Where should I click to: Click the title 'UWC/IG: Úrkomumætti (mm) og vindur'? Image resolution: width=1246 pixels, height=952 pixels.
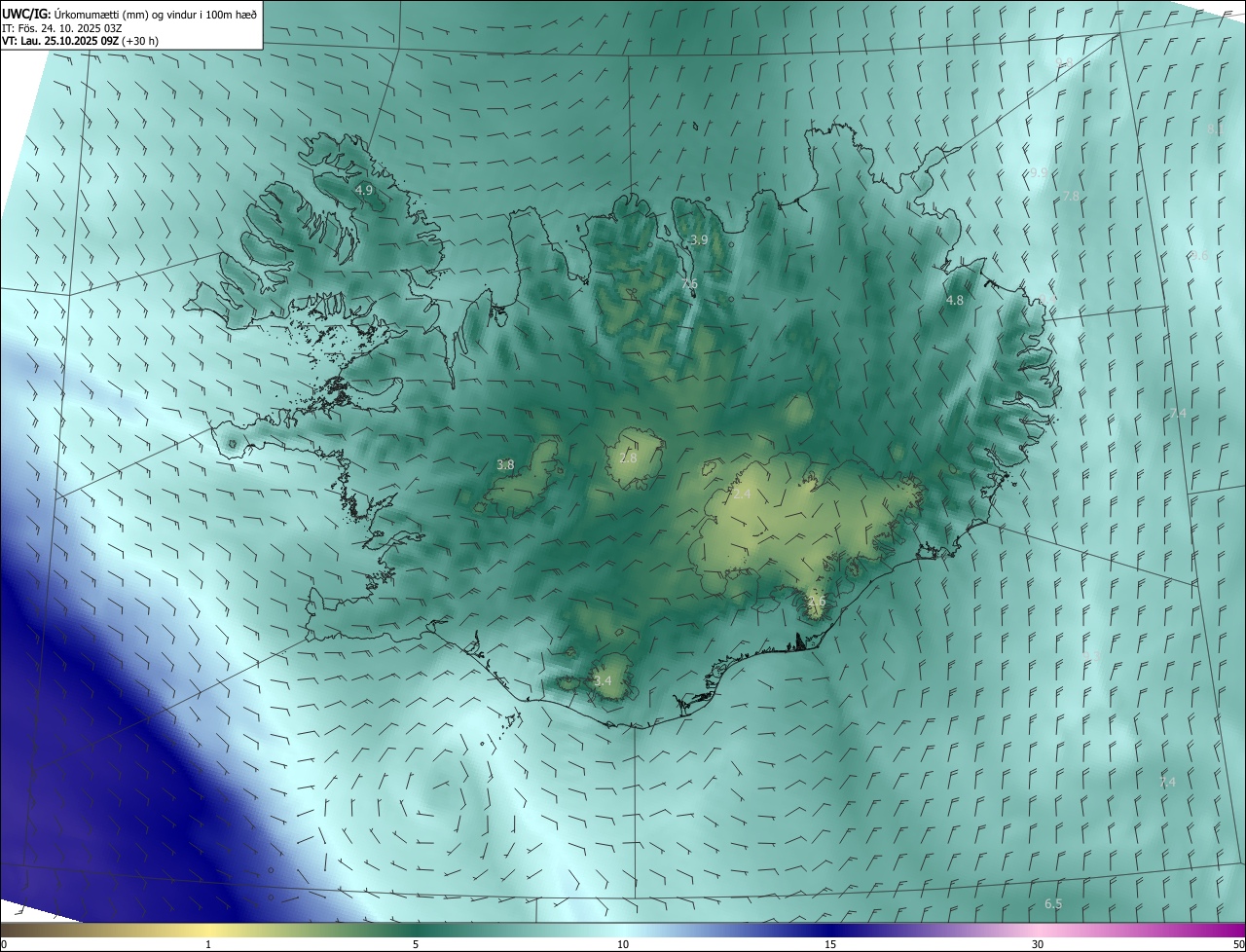point(129,13)
